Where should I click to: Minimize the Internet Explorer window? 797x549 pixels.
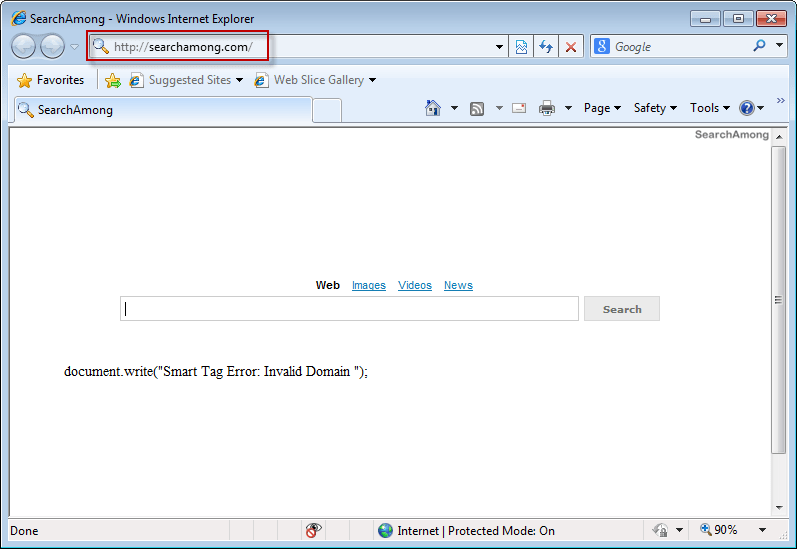coord(705,19)
